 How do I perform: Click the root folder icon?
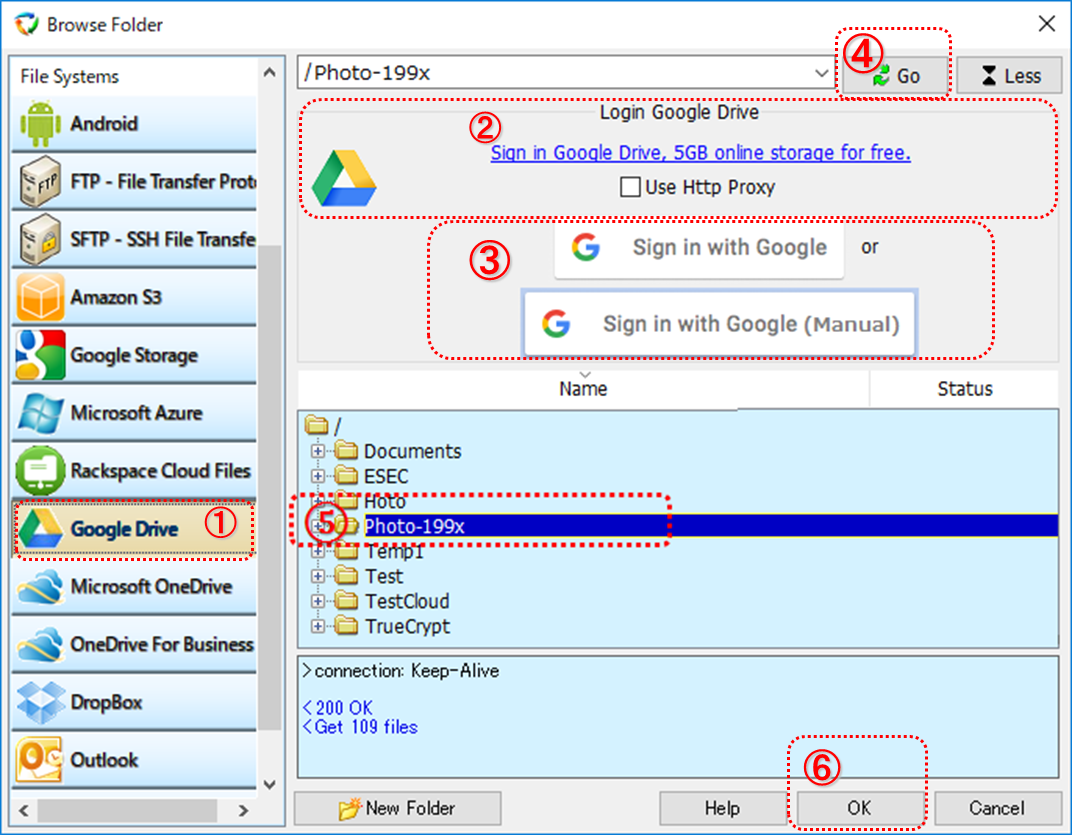(x=317, y=425)
